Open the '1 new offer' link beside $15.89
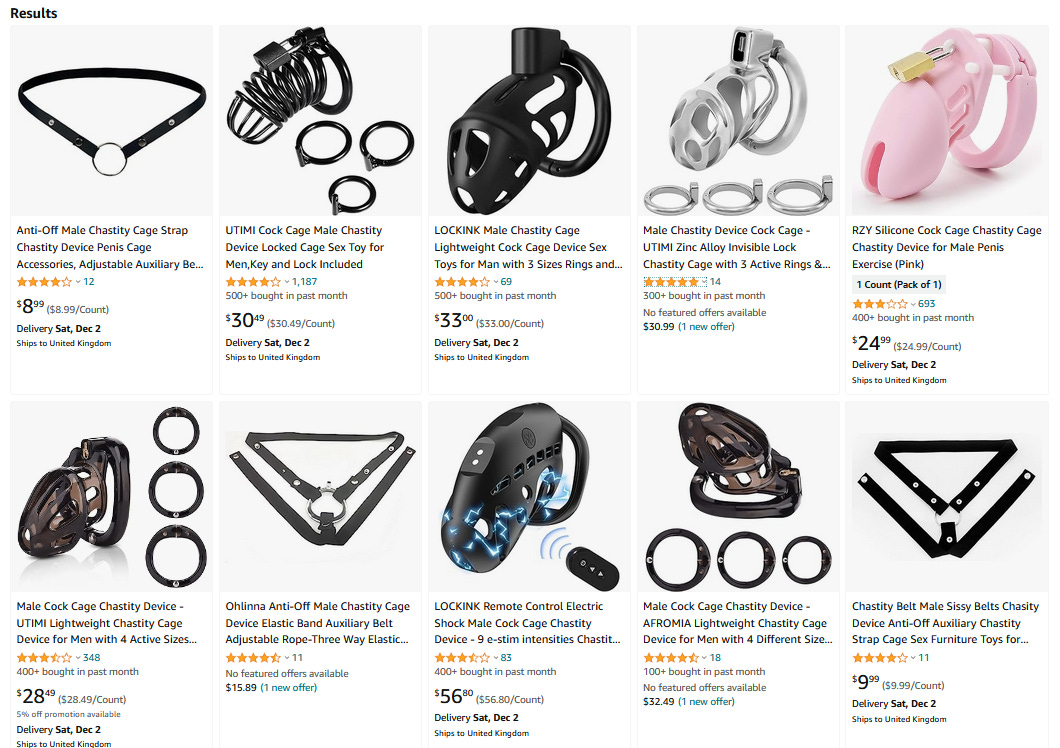This screenshot has height=748, width=1060. tap(289, 687)
